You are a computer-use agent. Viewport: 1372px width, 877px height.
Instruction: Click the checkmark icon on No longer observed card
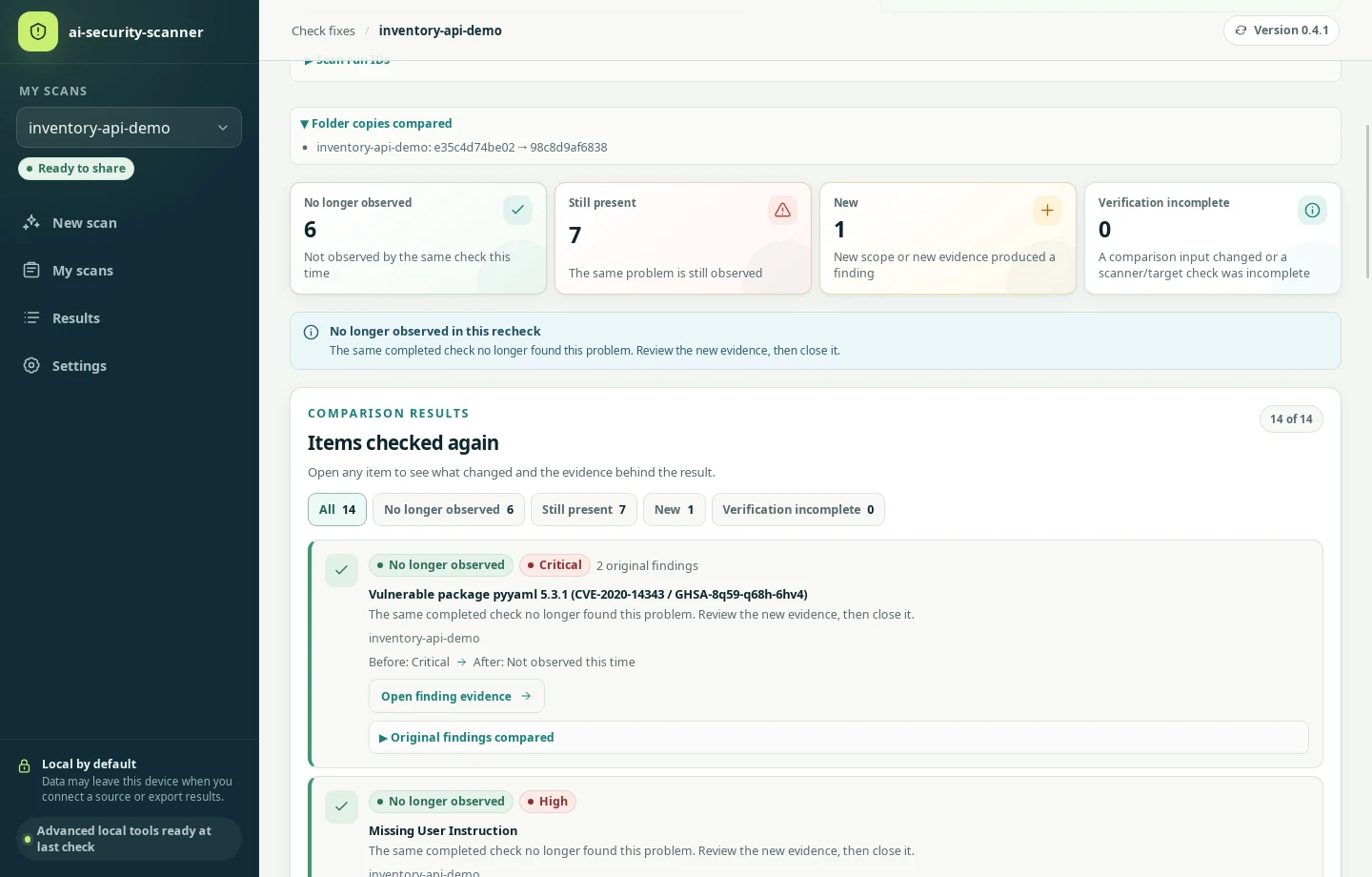pyautogui.click(x=517, y=210)
